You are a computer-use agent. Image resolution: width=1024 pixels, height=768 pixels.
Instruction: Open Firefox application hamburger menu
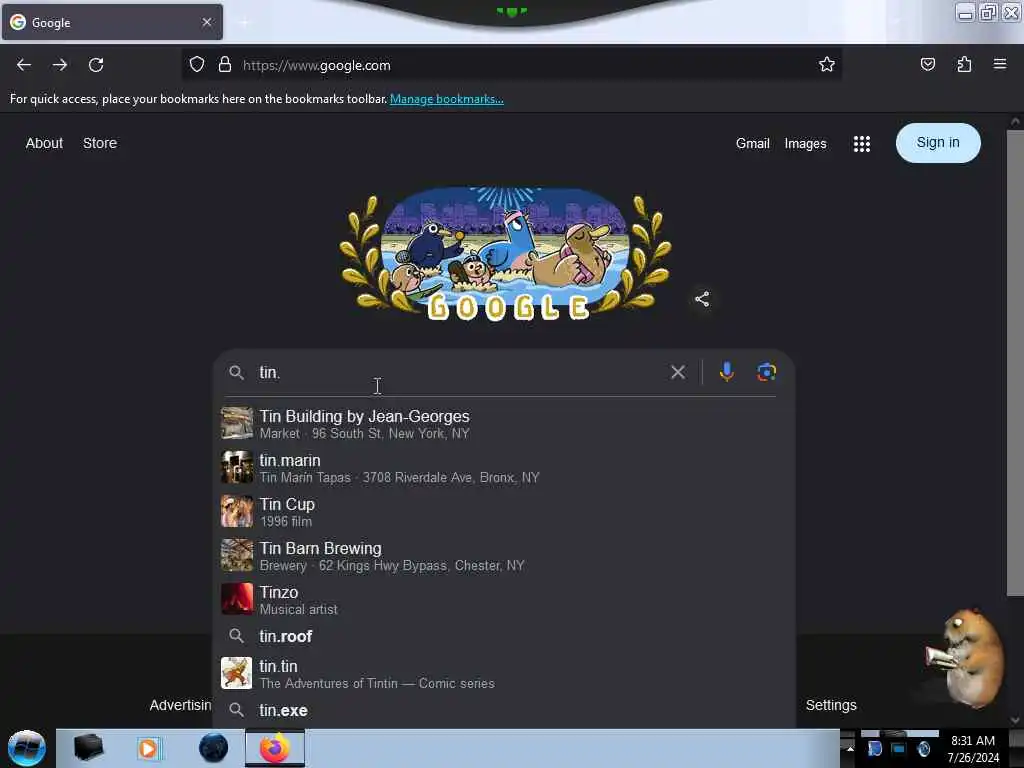(1000, 64)
